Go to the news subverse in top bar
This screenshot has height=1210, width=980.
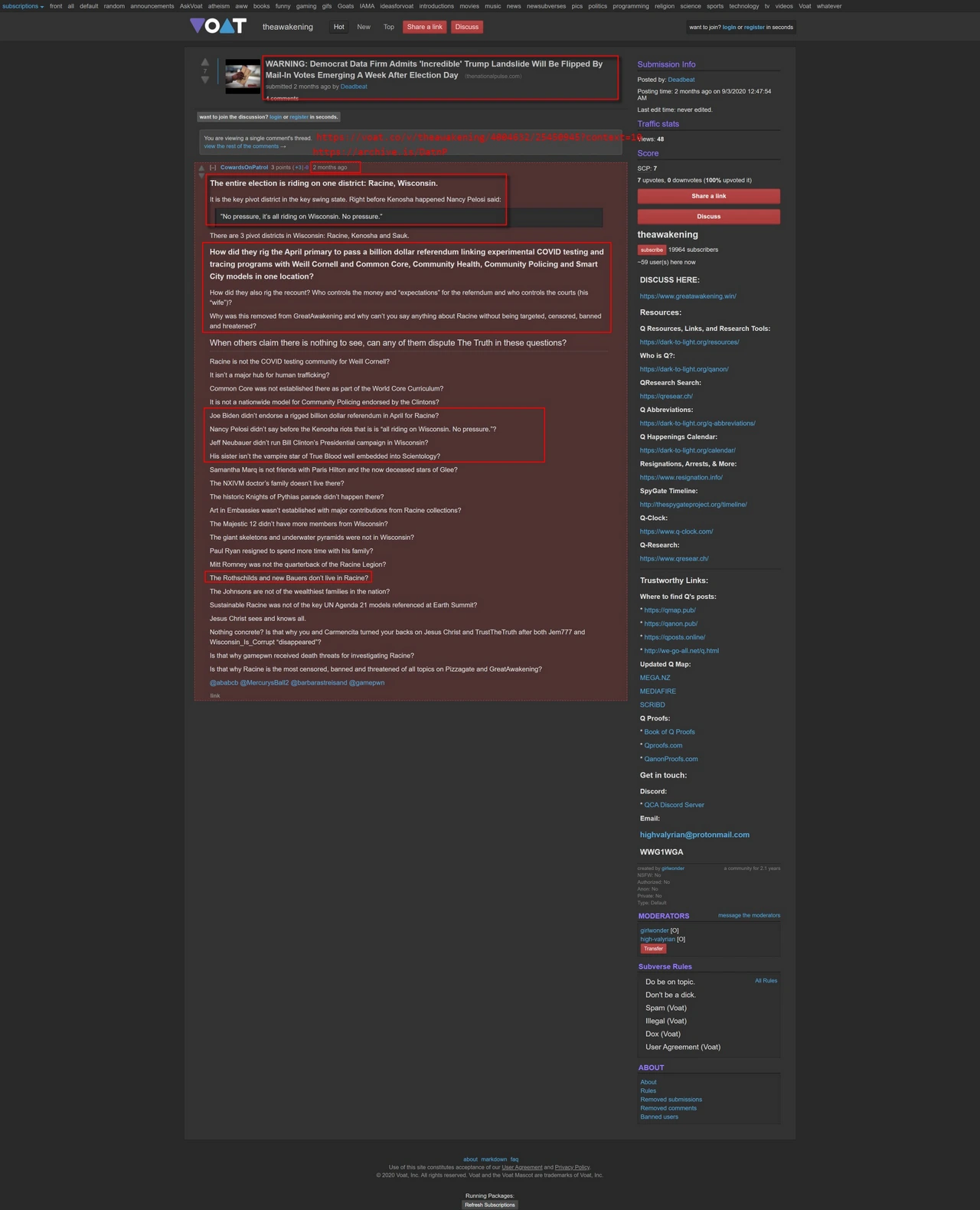point(514,6)
